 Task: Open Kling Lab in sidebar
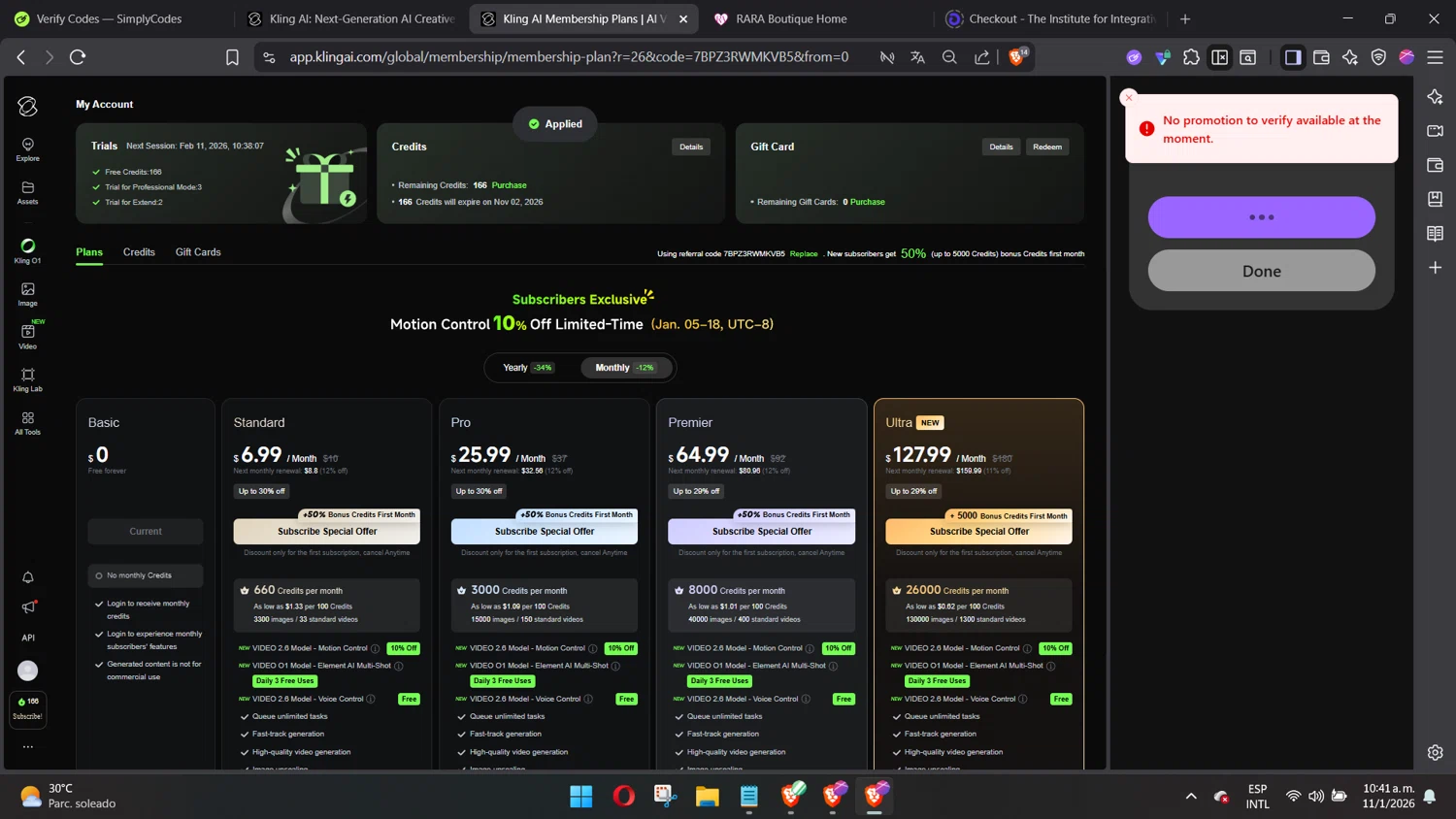[x=27, y=379]
